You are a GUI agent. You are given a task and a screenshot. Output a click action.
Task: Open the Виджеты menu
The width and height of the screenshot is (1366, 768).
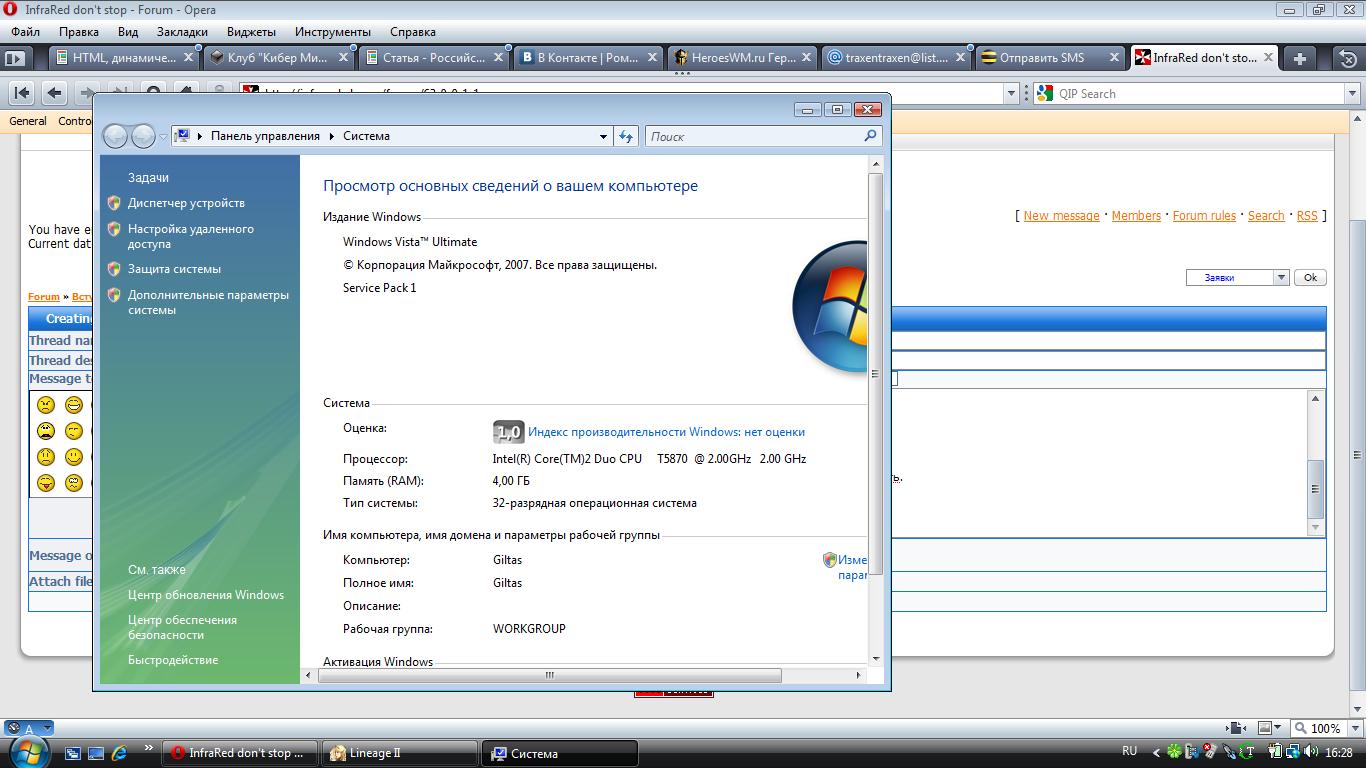pyautogui.click(x=252, y=32)
